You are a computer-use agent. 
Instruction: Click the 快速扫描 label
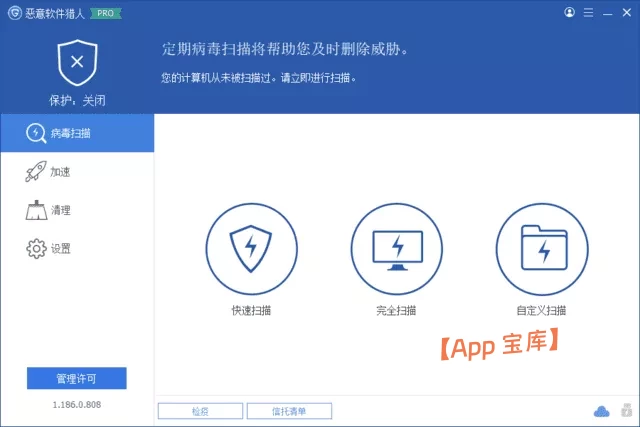click(251, 311)
